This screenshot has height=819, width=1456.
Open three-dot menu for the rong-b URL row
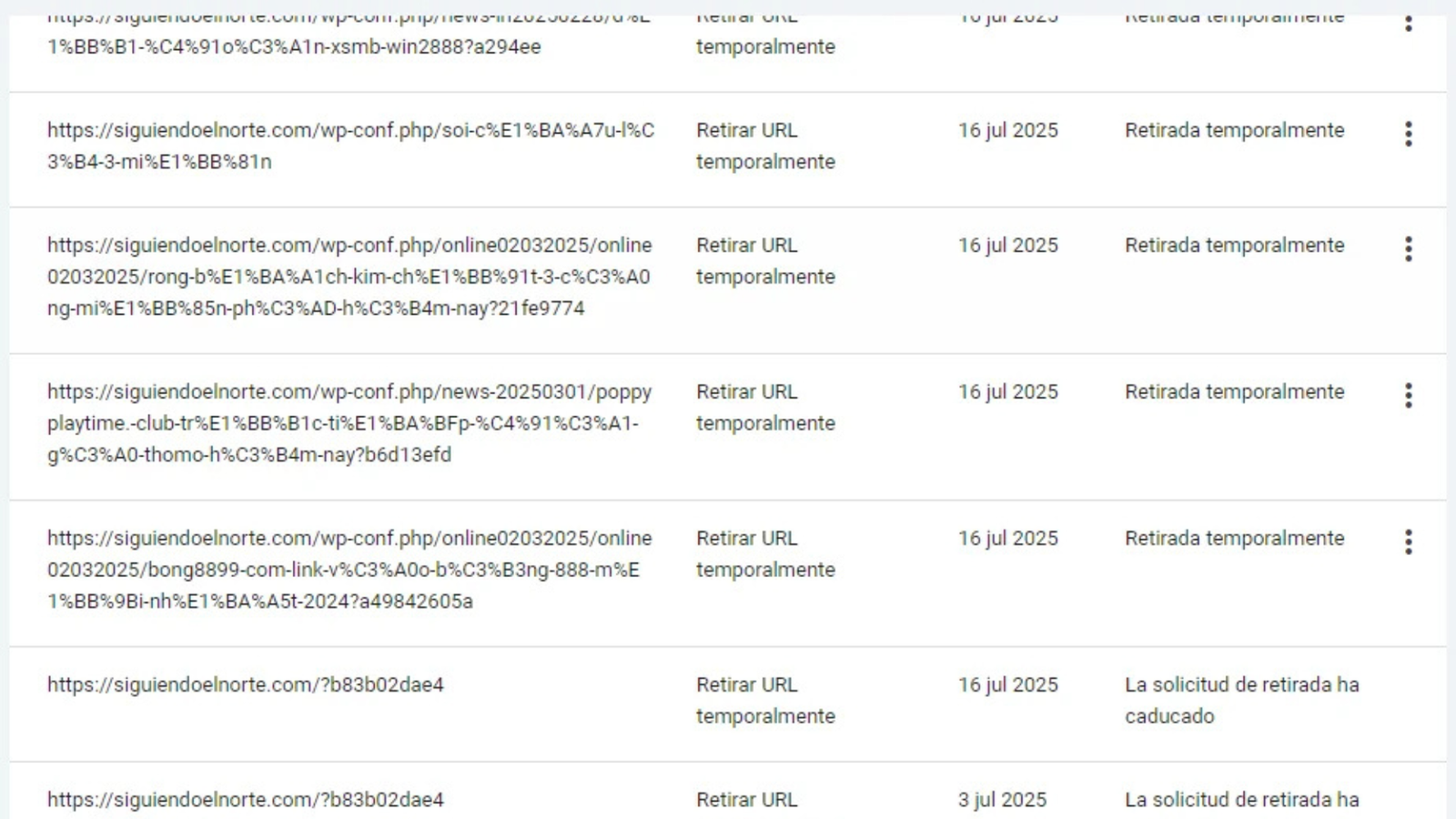click(1408, 248)
